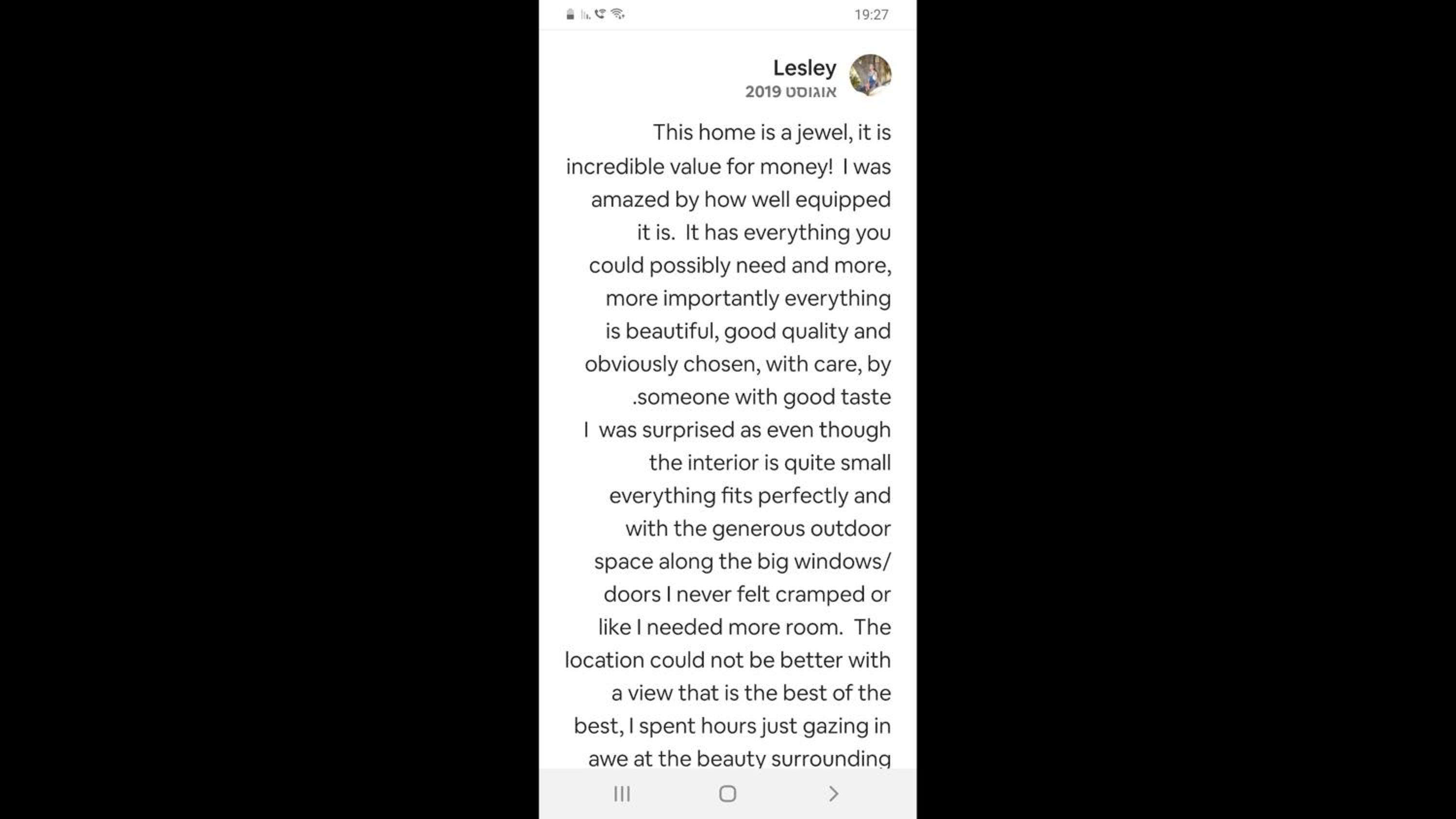This screenshot has height=819, width=1456.
Task: Go back using the navigation chevron
Action: pyautogui.click(x=834, y=794)
